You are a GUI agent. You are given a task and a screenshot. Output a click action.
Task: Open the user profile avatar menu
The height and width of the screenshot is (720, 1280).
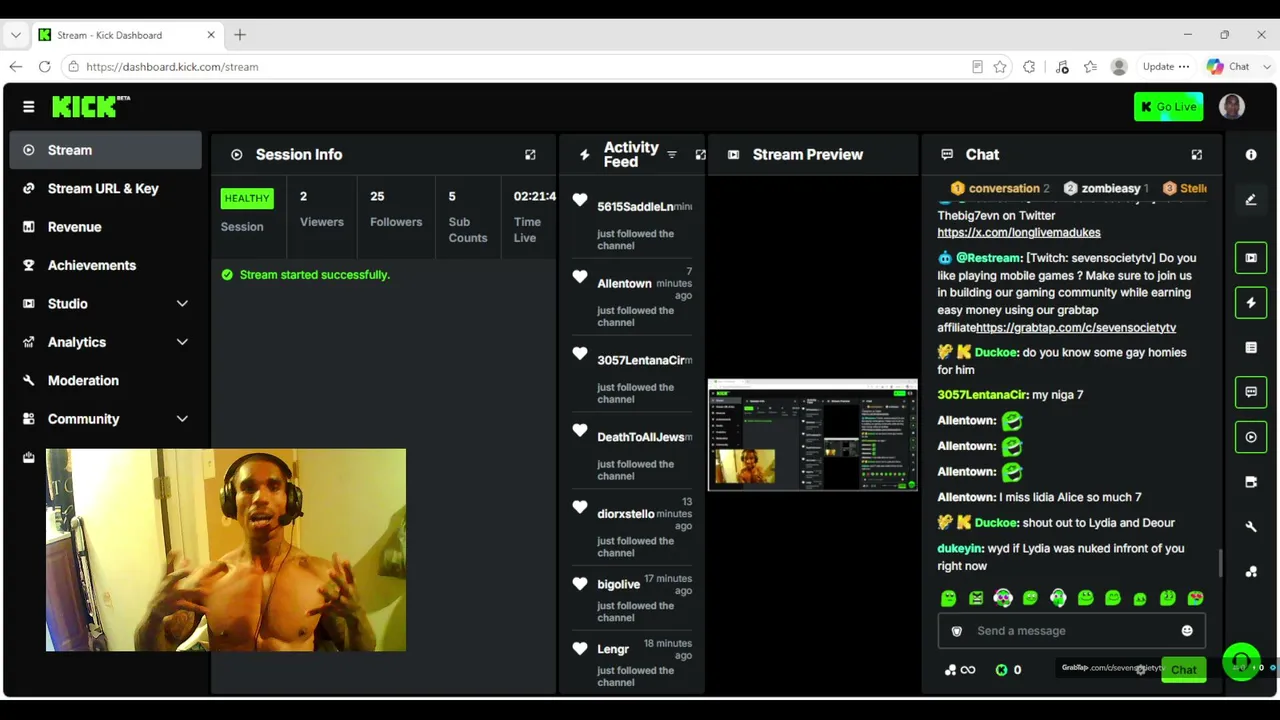point(1232,106)
